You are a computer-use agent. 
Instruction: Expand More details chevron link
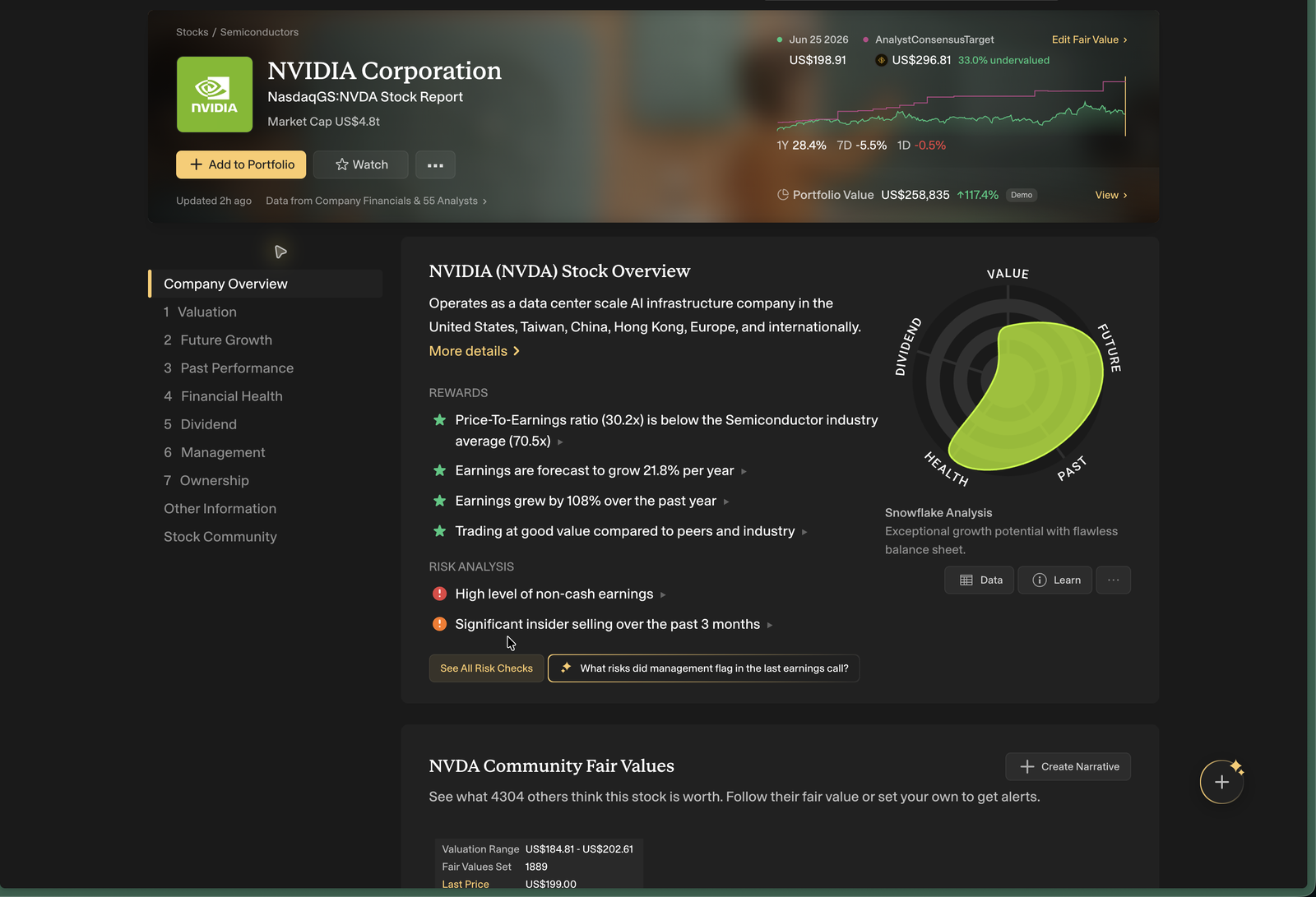tap(475, 351)
